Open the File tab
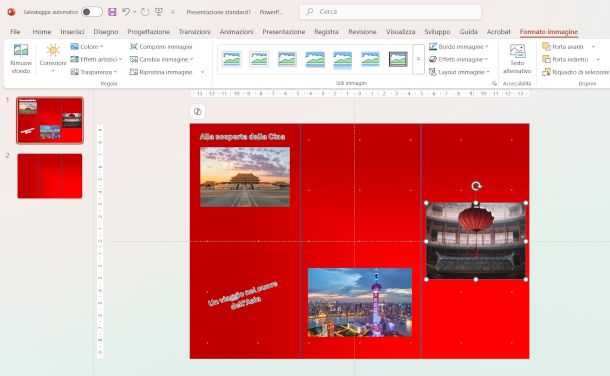Viewport: 610px width, 376px height. 15,31
